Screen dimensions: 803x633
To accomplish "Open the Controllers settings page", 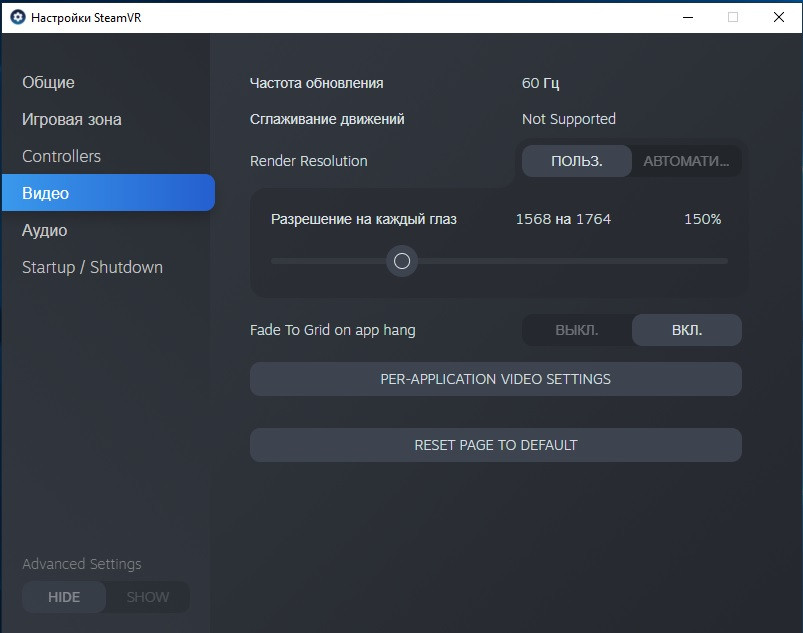I will (x=62, y=156).
